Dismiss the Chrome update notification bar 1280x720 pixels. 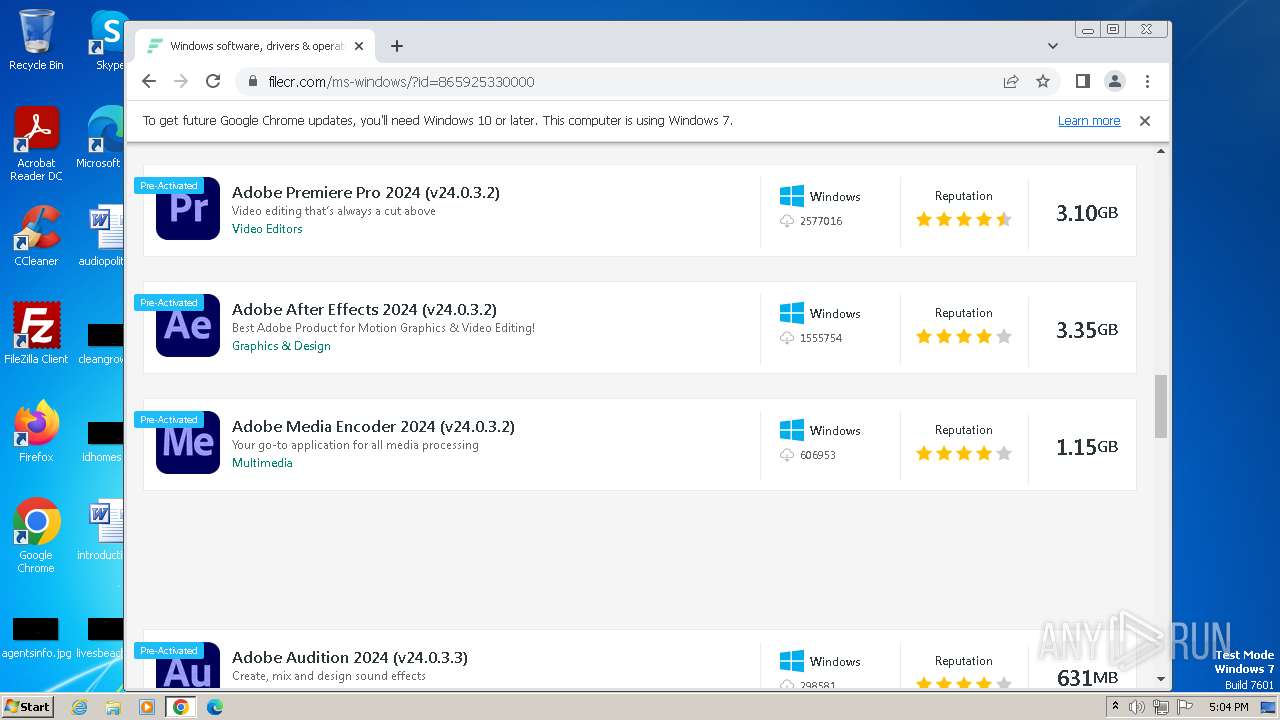point(1145,121)
